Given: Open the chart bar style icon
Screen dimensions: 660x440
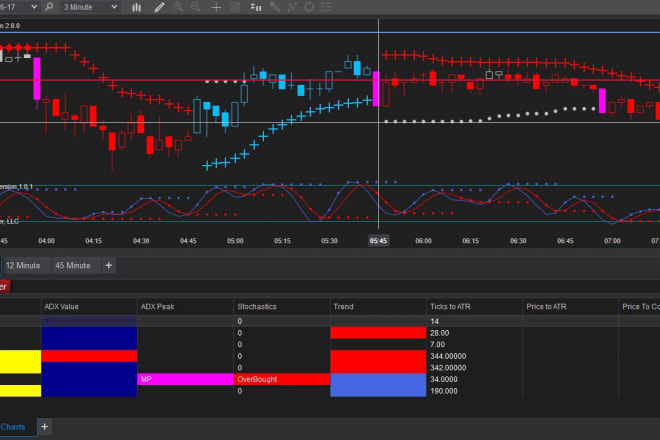Looking at the screenshot, I should click(136, 7).
